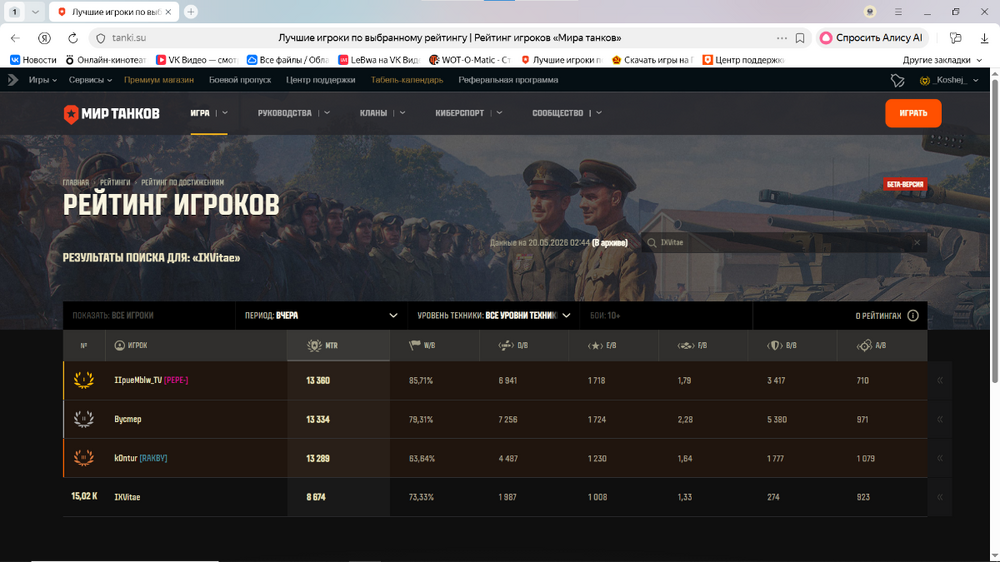The height and width of the screenshot is (562, 1000).
Task: Sort by D/B column damage icon
Action: click(506, 345)
